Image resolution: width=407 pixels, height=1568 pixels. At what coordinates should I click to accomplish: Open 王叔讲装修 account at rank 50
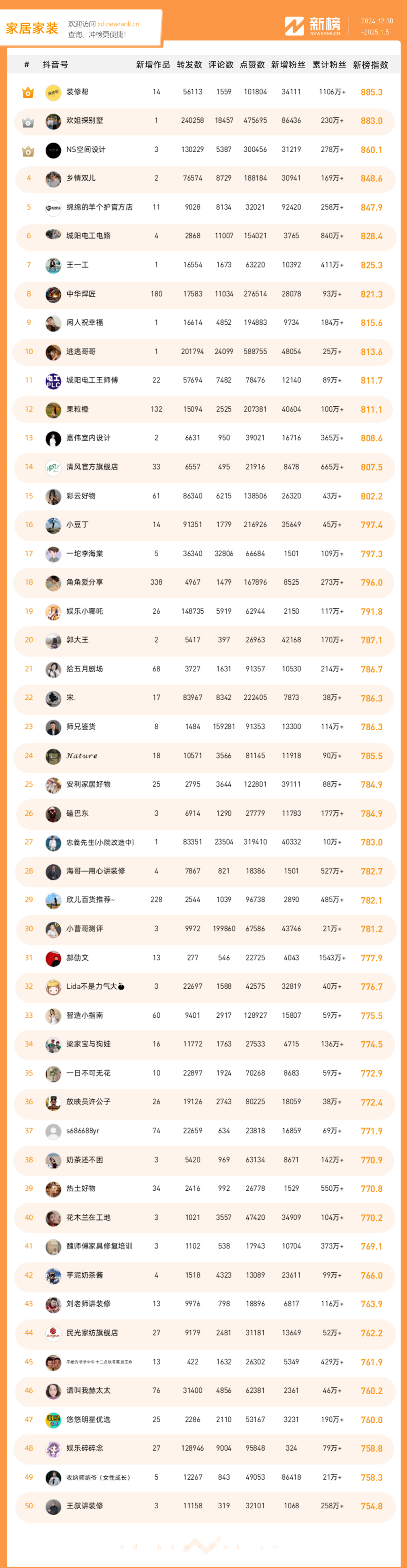tap(84, 1505)
